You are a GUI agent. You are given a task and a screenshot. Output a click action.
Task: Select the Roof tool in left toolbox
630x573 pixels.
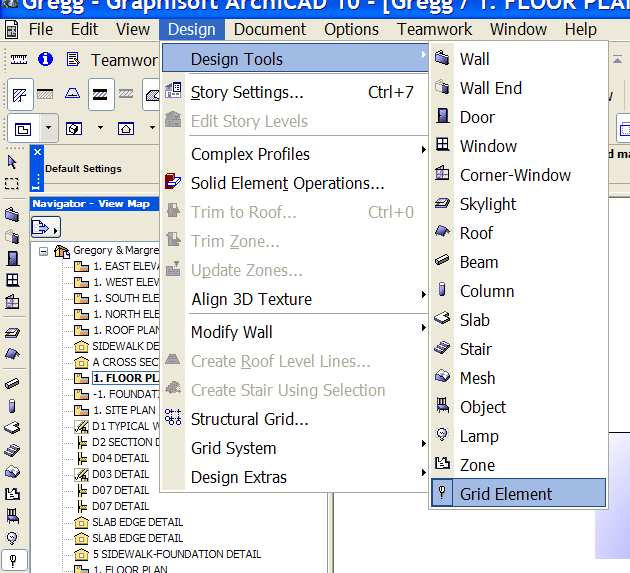click(x=12, y=354)
